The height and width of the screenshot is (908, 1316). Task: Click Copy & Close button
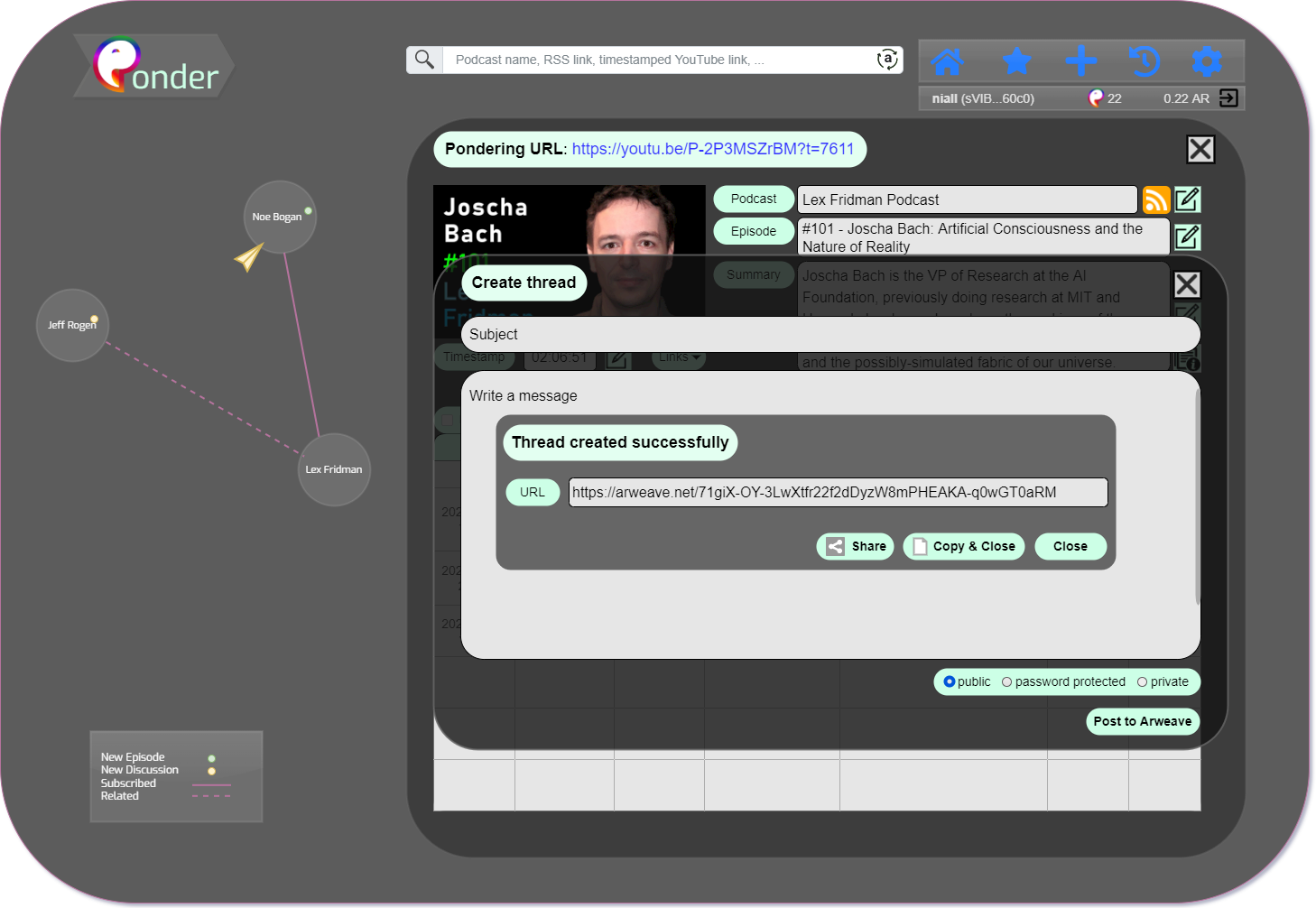coord(963,547)
